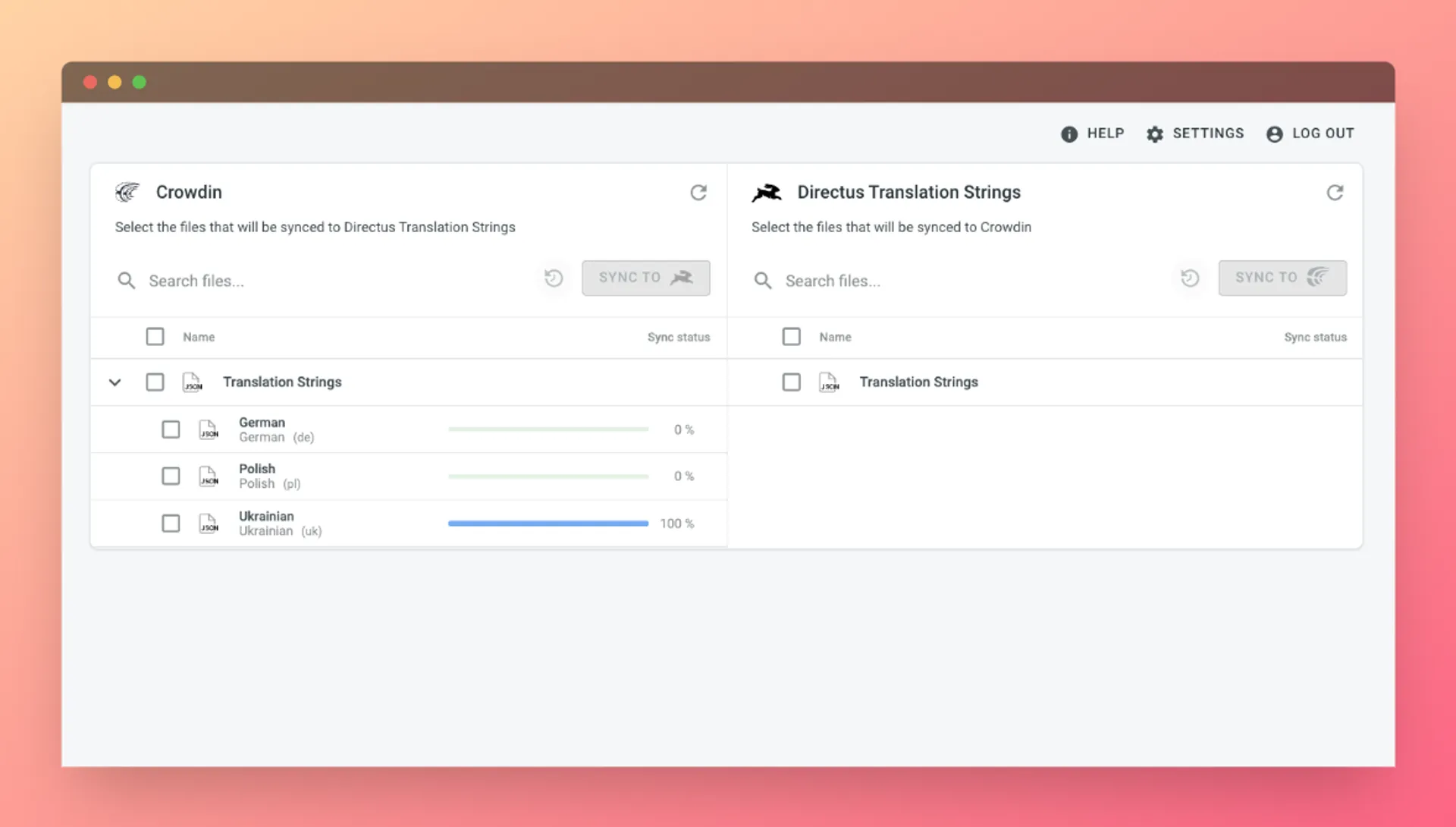Click the Directus rabbit logo icon
This screenshot has height=827, width=1456.
767,193
